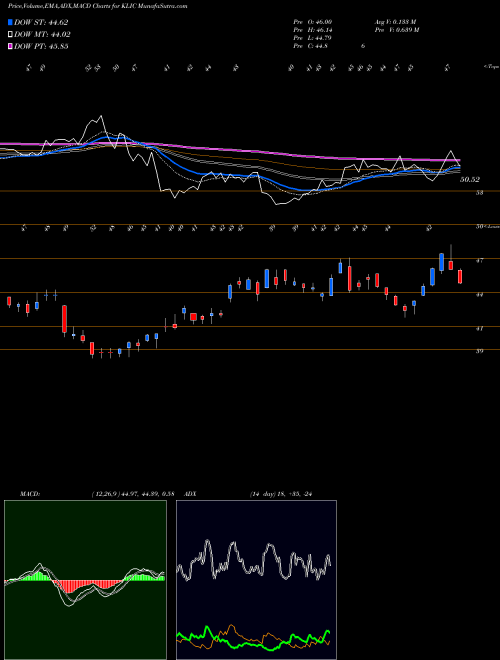This screenshot has width=500, height=660.
Task: Click the 39 axis label on candlestick chart
Action: click(479, 351)
